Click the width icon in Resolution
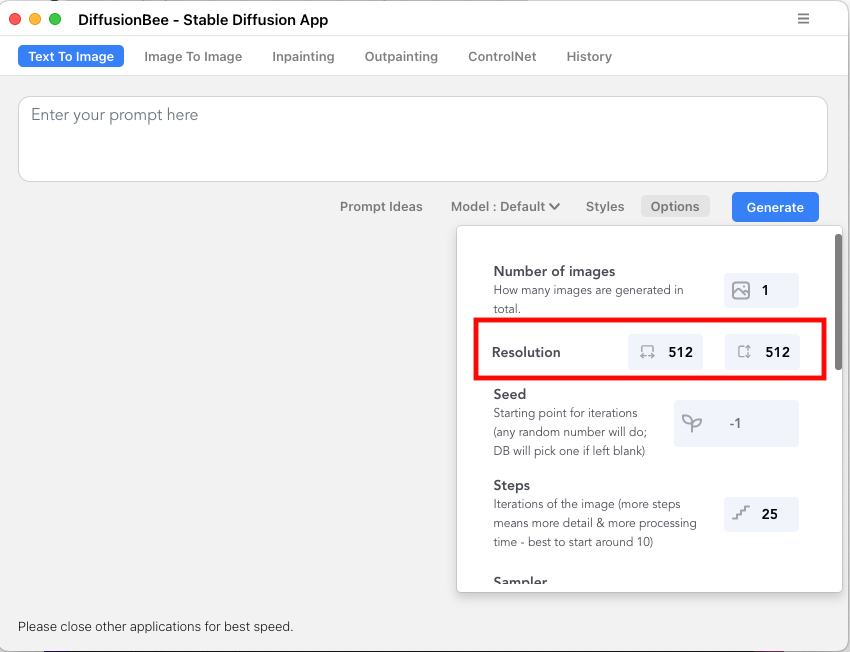Screen dimensions: 850x652 (647, 352)
